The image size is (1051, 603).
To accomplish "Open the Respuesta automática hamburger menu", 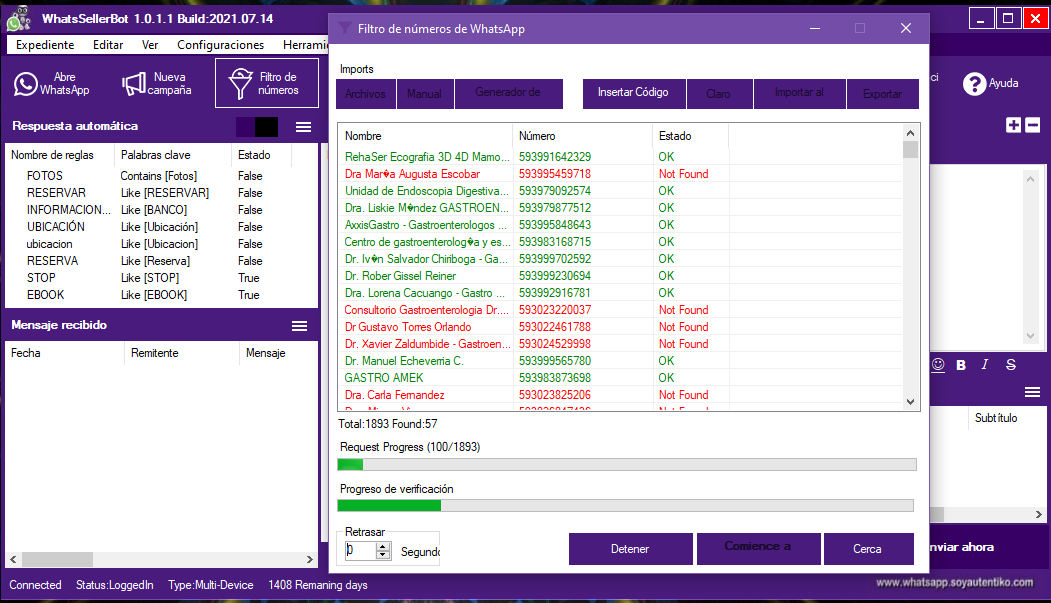I will [x=304, y=127].
